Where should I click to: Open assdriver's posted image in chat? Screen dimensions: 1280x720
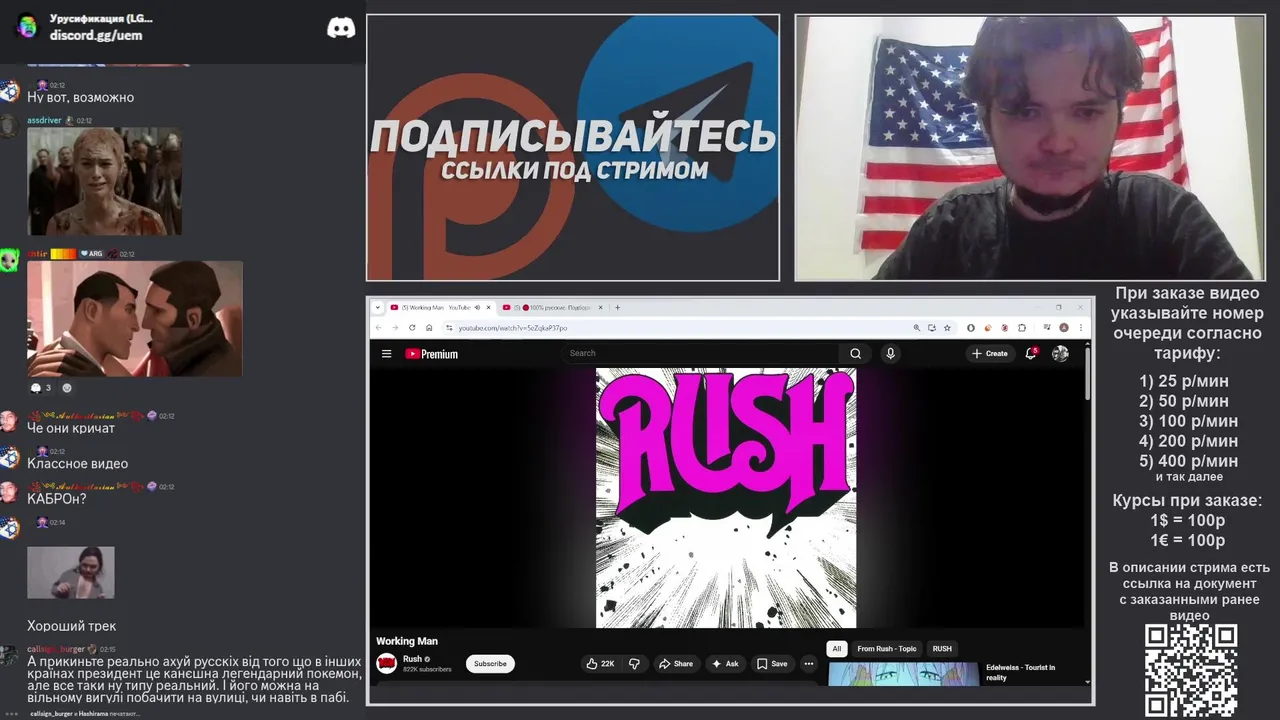104,181
